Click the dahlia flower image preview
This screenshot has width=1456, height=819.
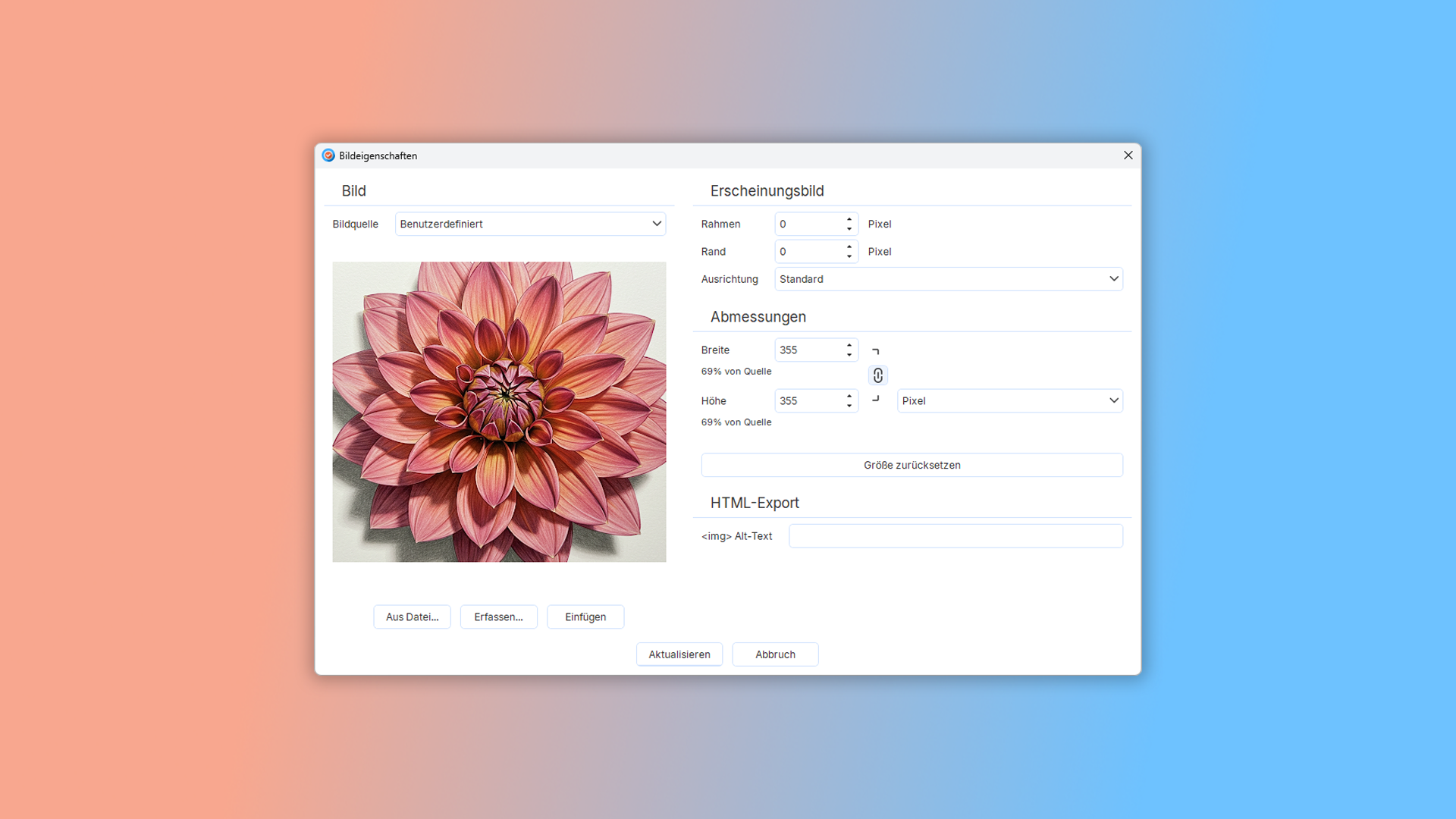pos(499,412)
